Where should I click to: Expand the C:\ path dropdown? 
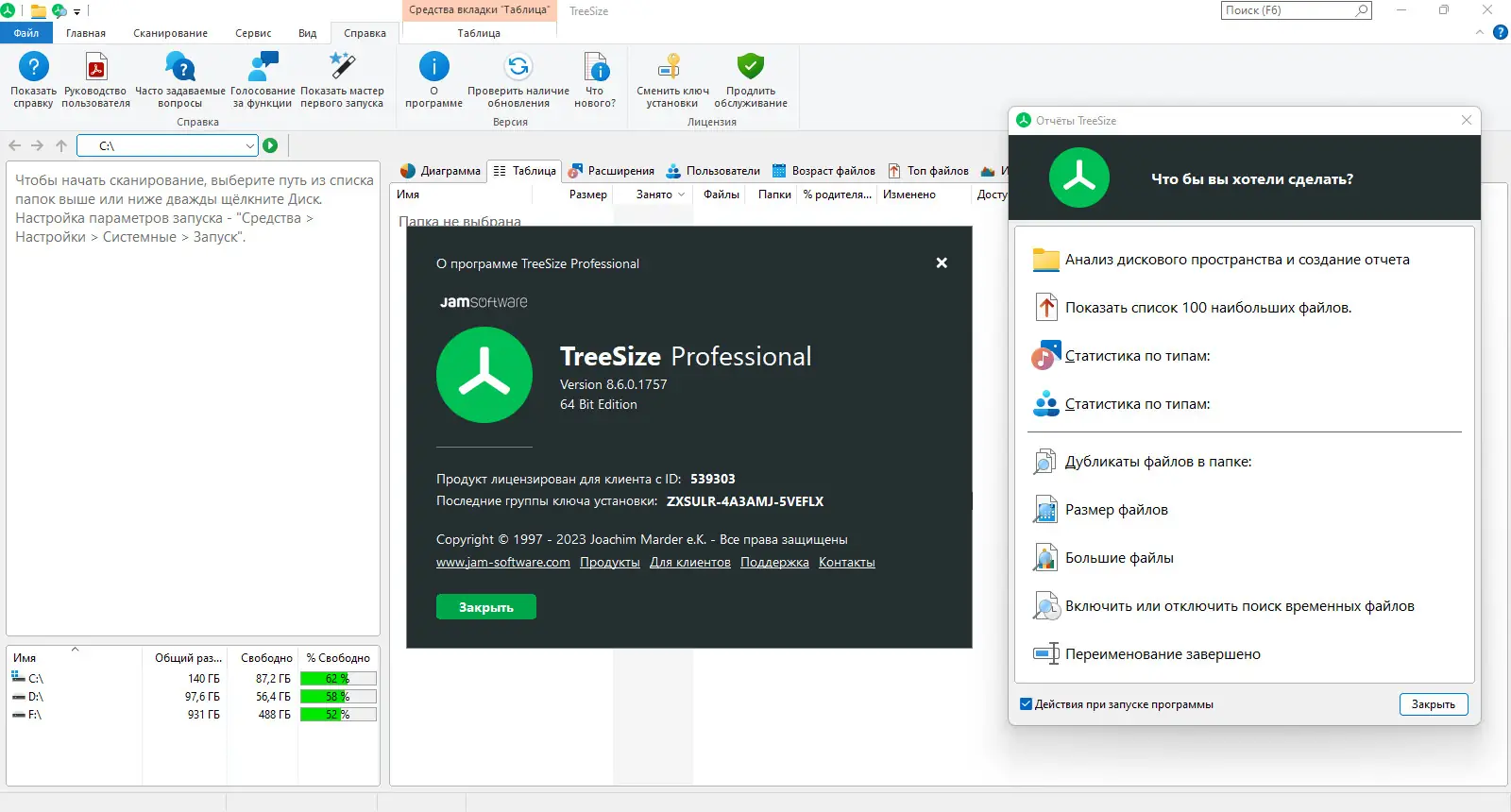tap(249, 145)
